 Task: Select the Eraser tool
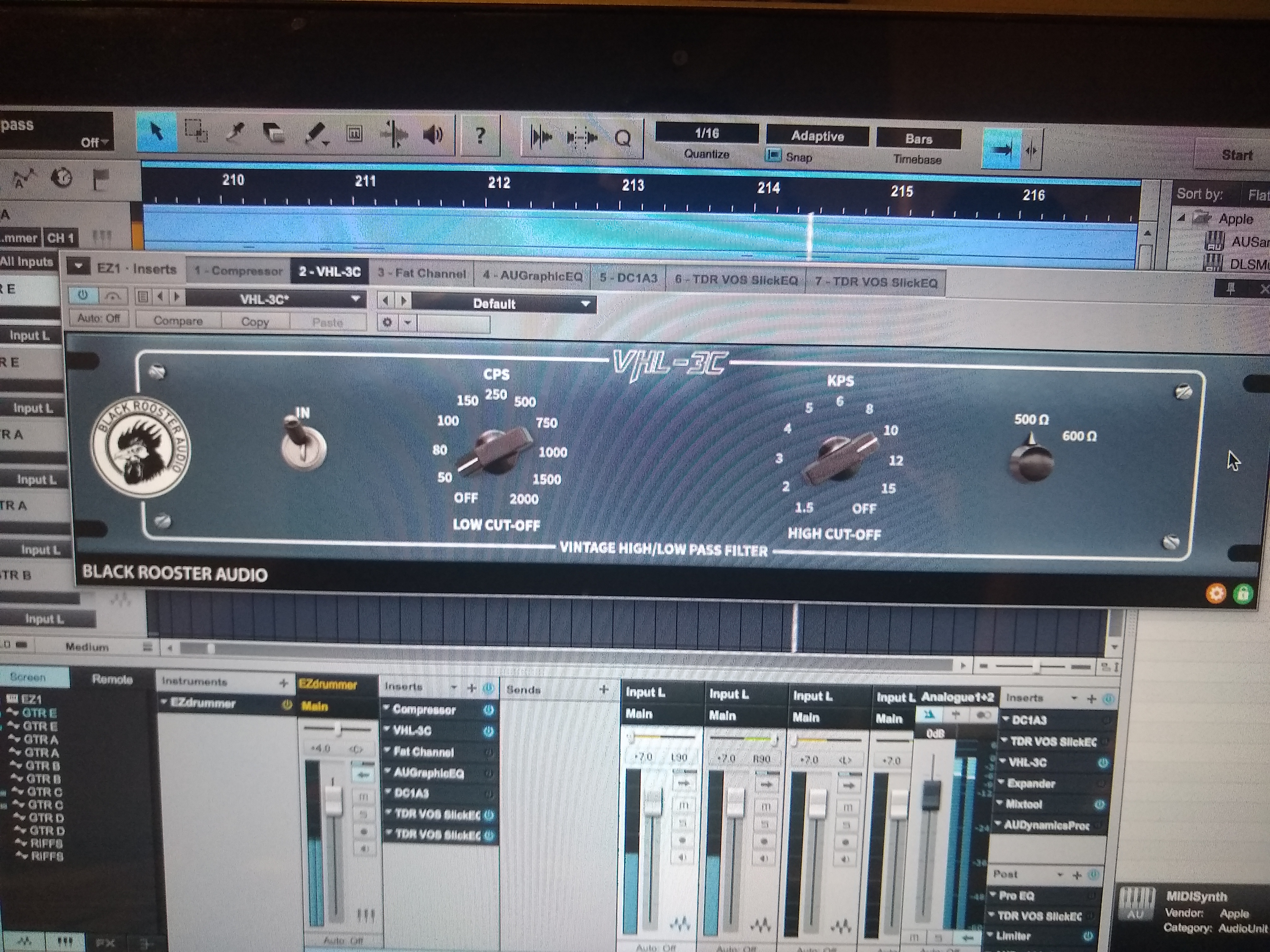pyautogui.click(x=274, y=133)
